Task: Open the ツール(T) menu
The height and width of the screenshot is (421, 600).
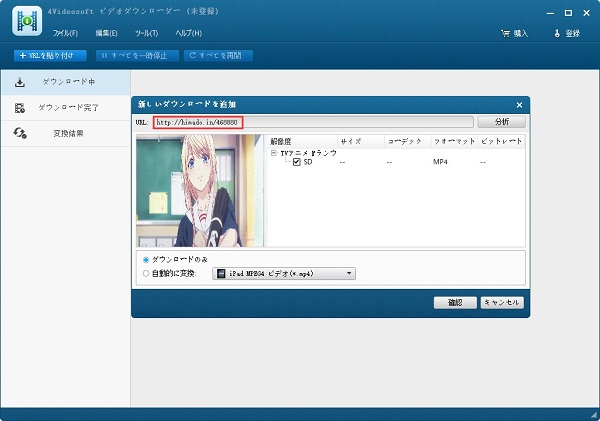Action: (146, 33)
